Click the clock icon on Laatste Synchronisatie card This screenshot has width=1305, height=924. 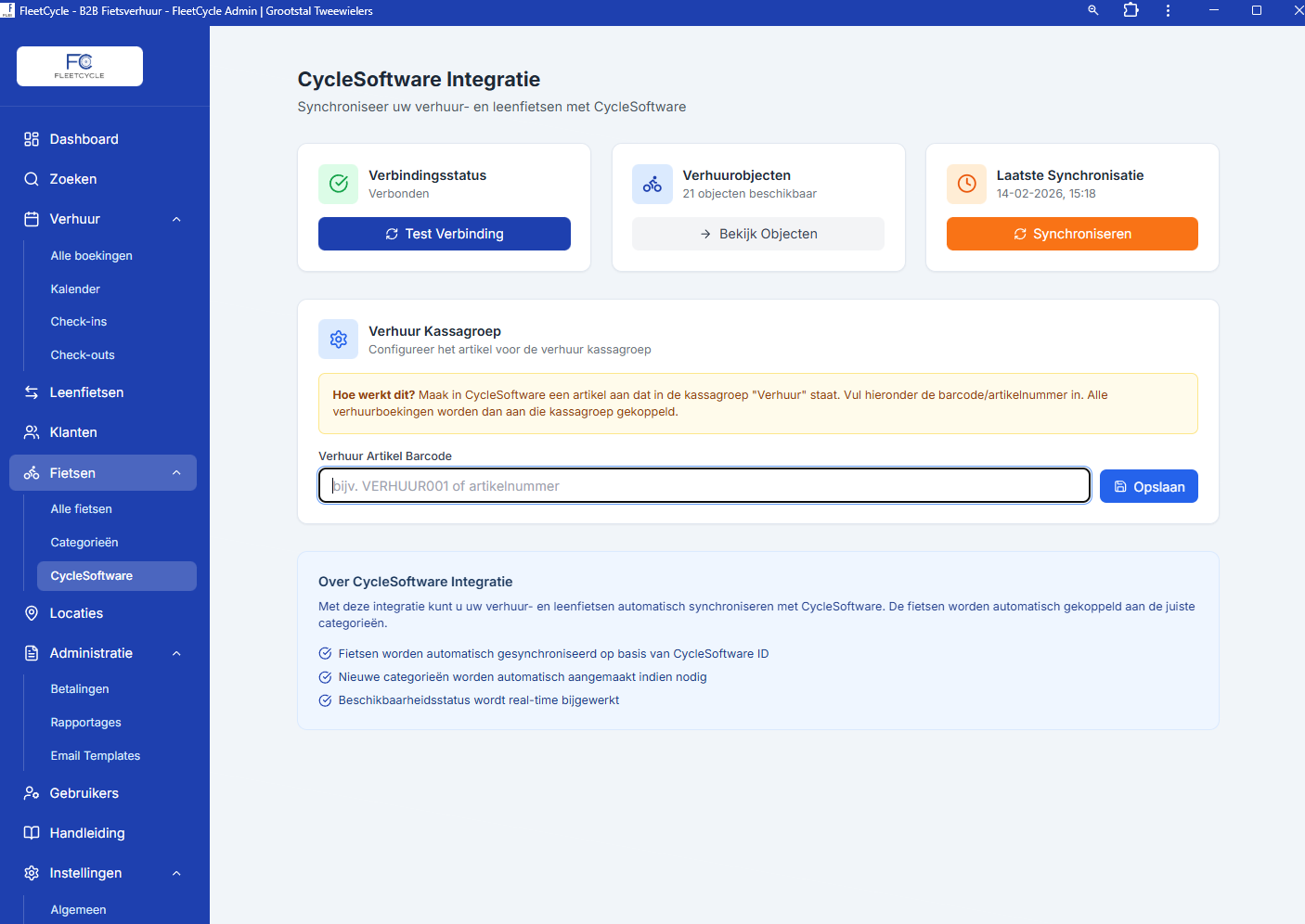965,184
